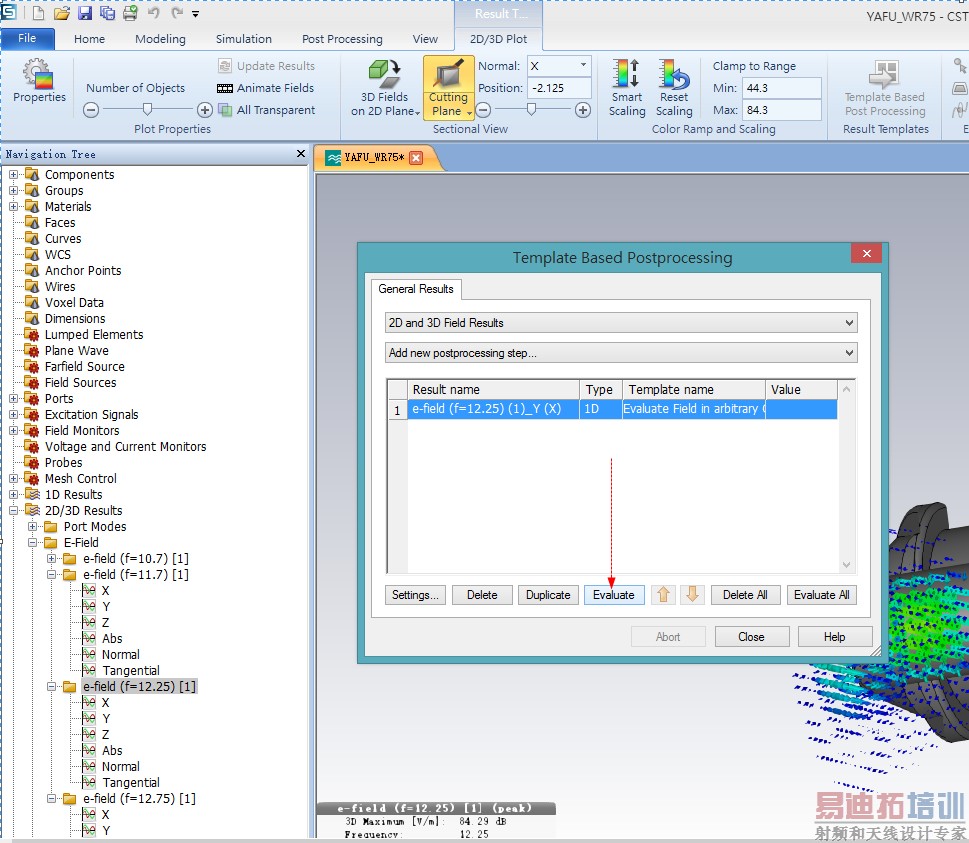
Task: Select the e-field (f=12.25) (1)_Y (X) result row
Action: point(622,409)
